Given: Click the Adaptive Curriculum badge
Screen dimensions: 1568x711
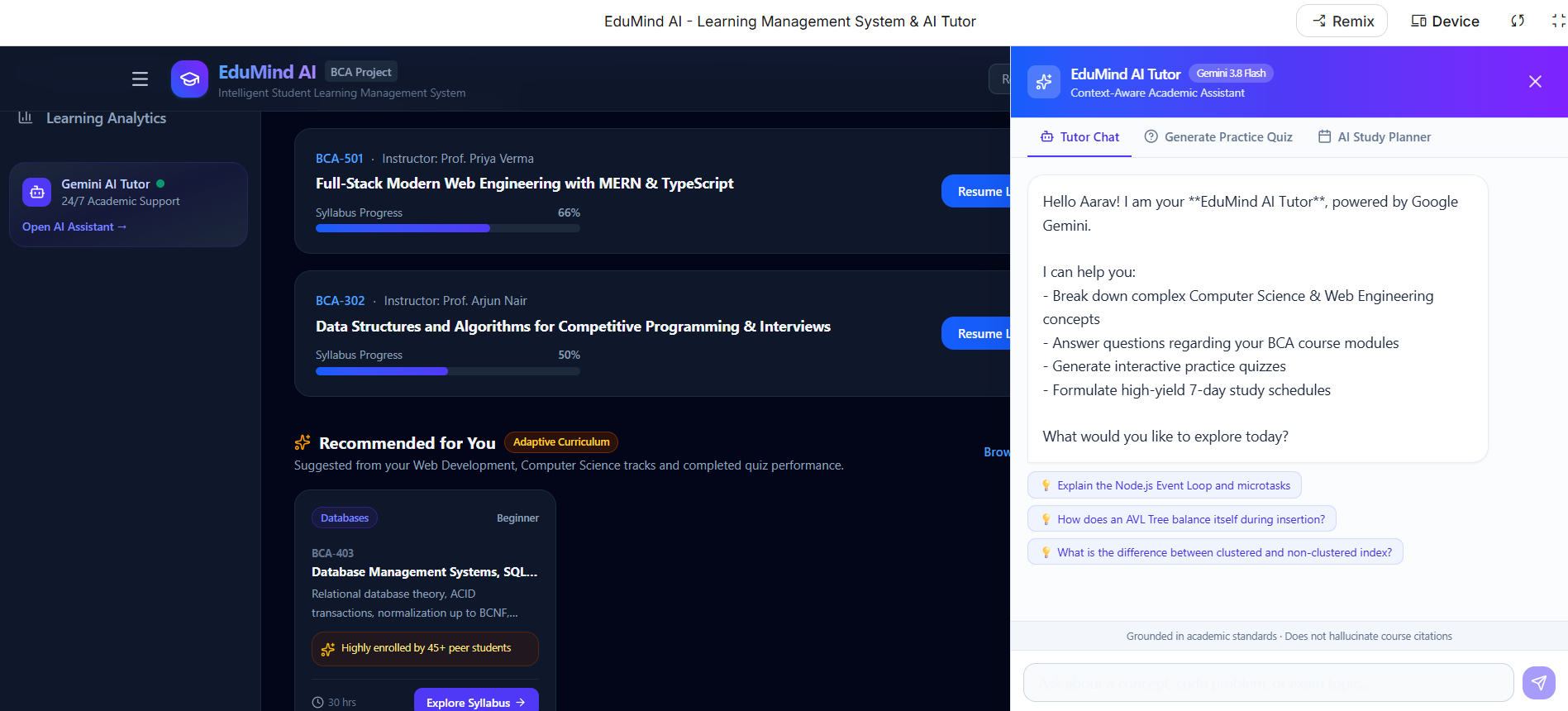Looking at the screenshot, I should pos(561,442).
